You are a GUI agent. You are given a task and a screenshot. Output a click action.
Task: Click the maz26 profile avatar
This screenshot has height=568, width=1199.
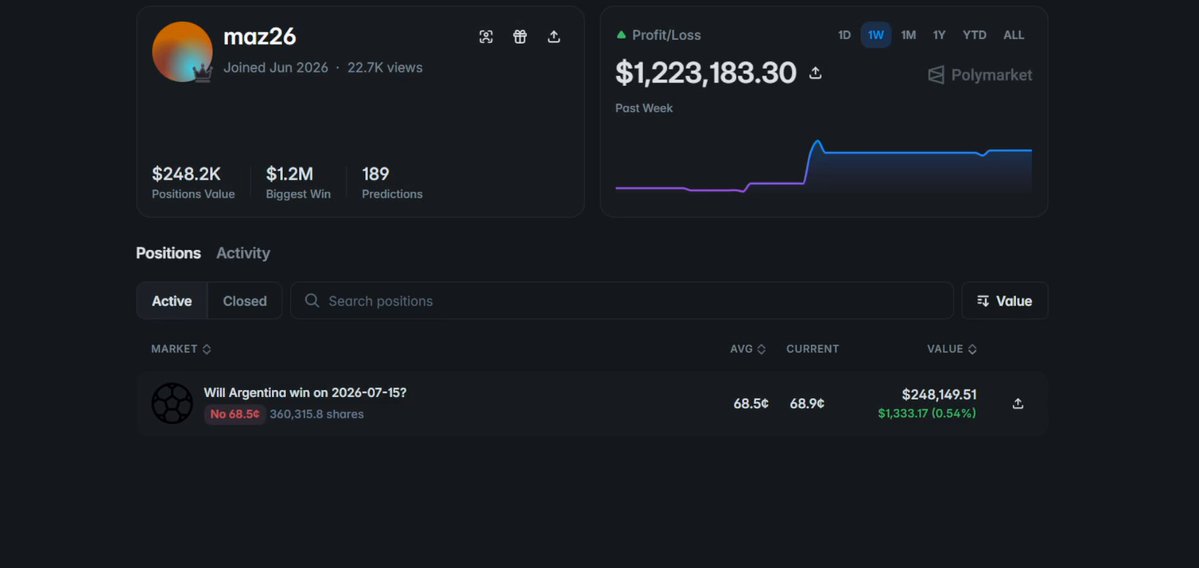click(x=182, y=51)
